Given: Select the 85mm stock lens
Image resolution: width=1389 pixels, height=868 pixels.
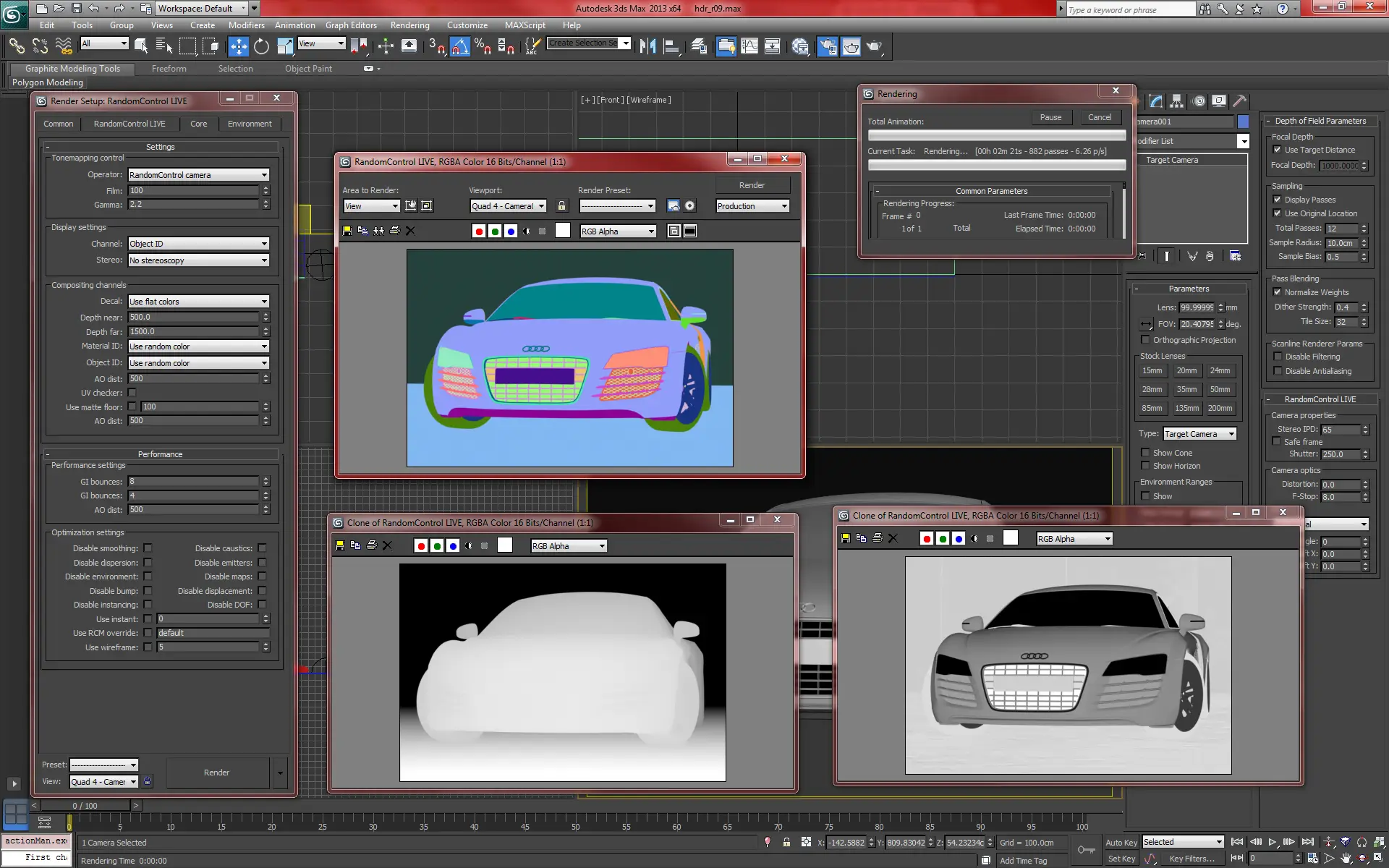Looking at the screenshot, I should coord(1152,408).
